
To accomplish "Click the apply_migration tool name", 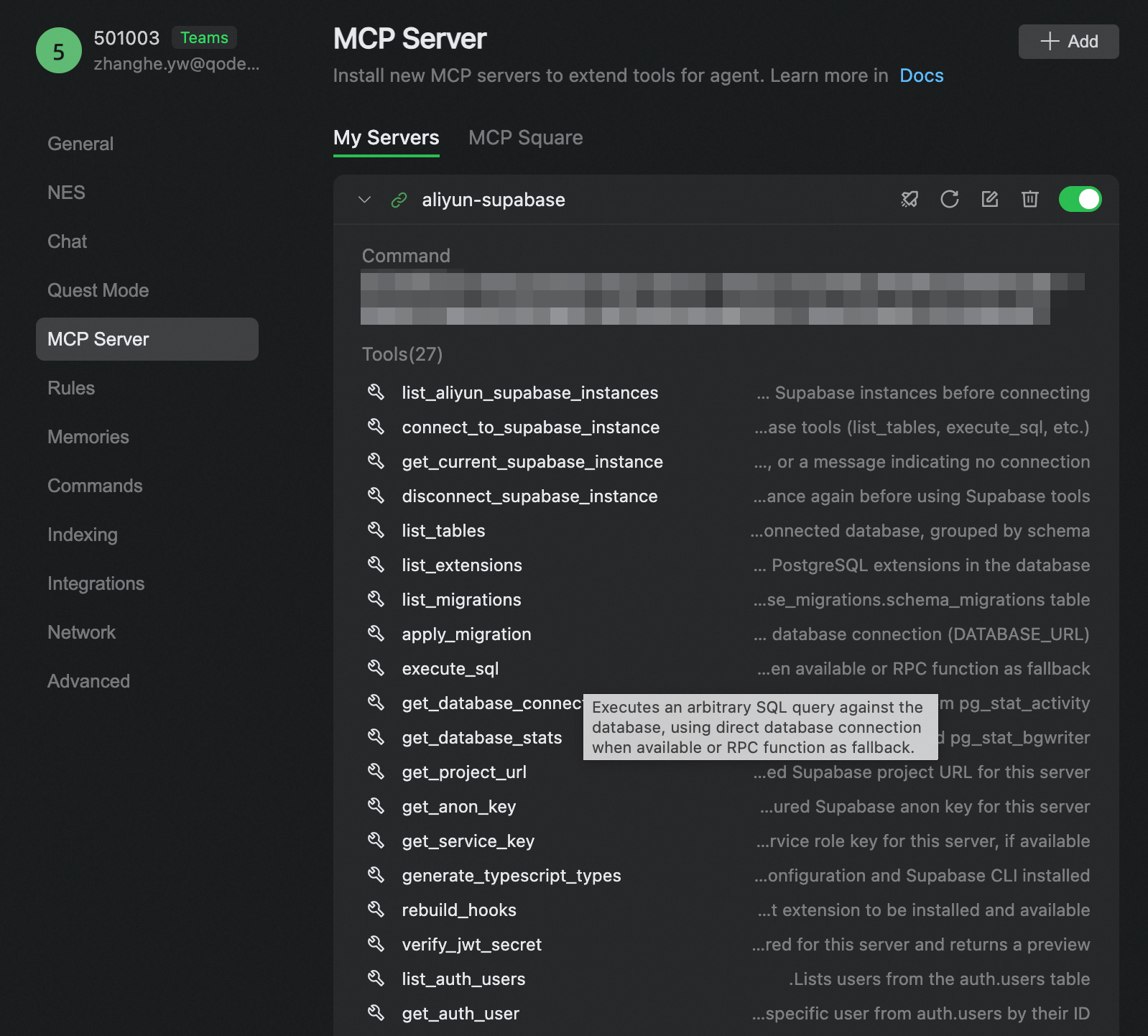I will (467, 634).
